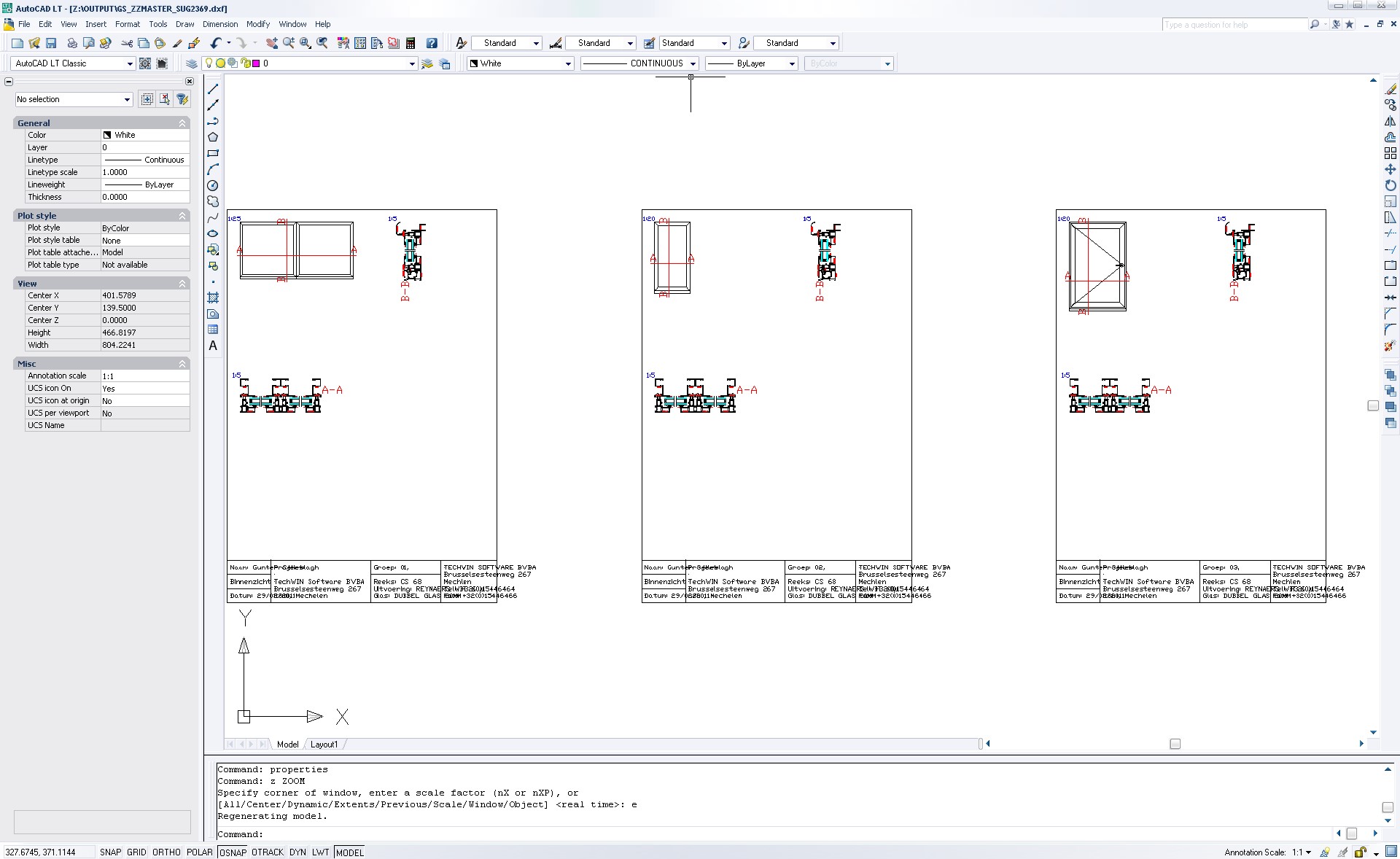
Task: Open the Dimension menu
Action: click(220, 24)
